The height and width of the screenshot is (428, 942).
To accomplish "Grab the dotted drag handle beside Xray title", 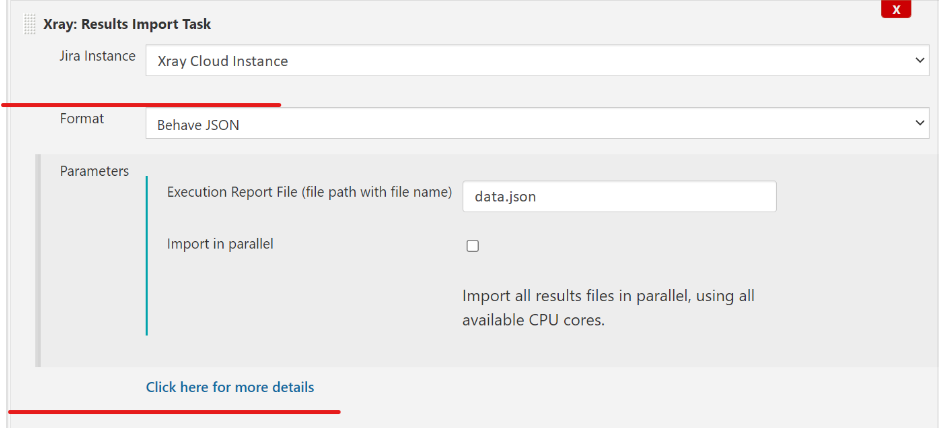I will [x=29, y=25].
